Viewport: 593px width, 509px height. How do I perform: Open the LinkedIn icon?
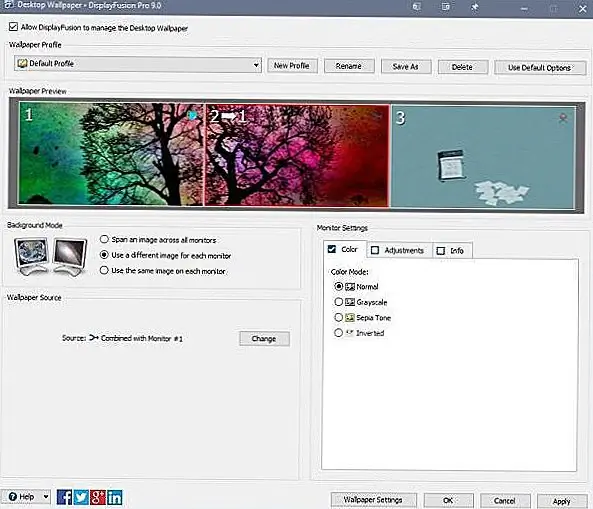pos(115,497)
